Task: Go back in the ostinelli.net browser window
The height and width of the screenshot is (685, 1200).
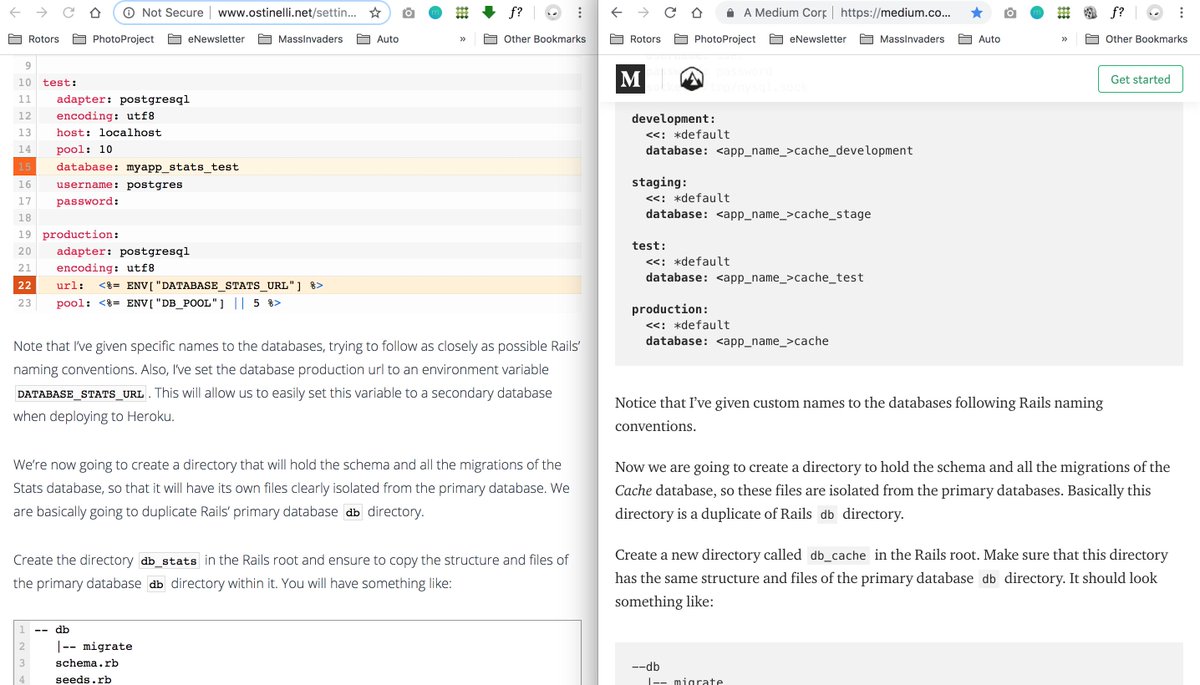Action: [16, 13]
